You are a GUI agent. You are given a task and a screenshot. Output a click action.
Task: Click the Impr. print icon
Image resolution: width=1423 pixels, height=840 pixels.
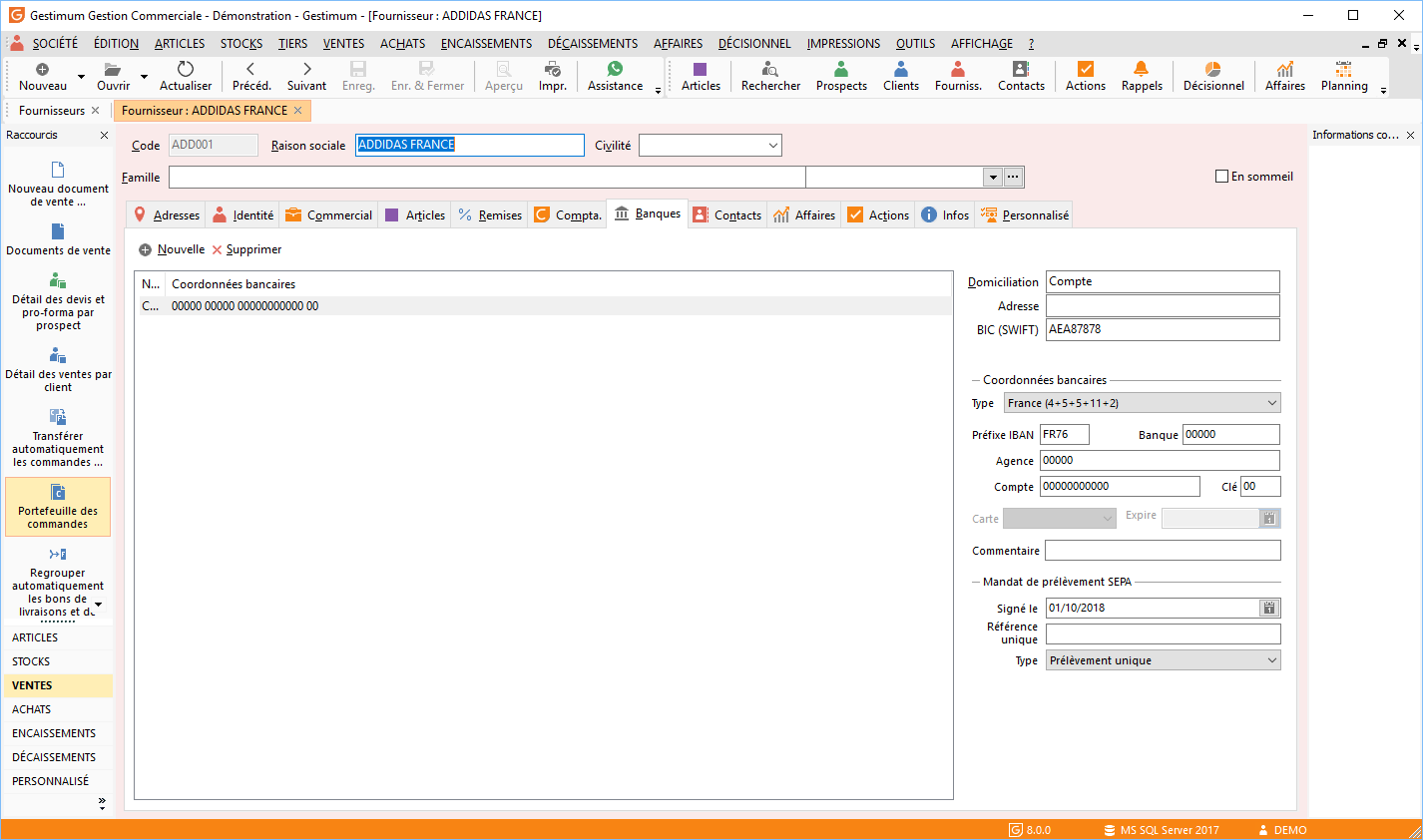pos(552,77)
